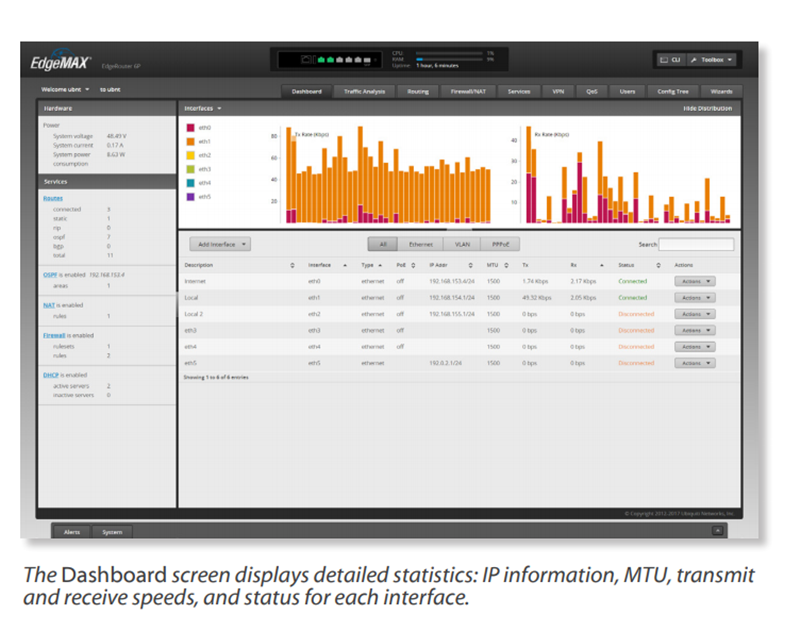Click the eth0 legend color swatch

pos(190,128)
